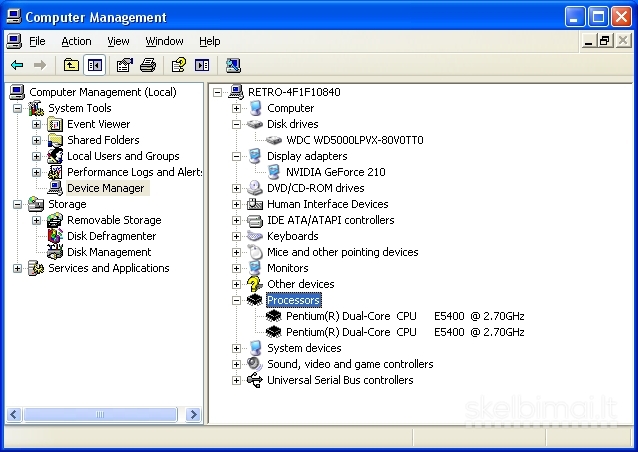Expand Universal Serial Bus controllers node
The height and width of the screenshot is (452, 638).
(237, 380)
